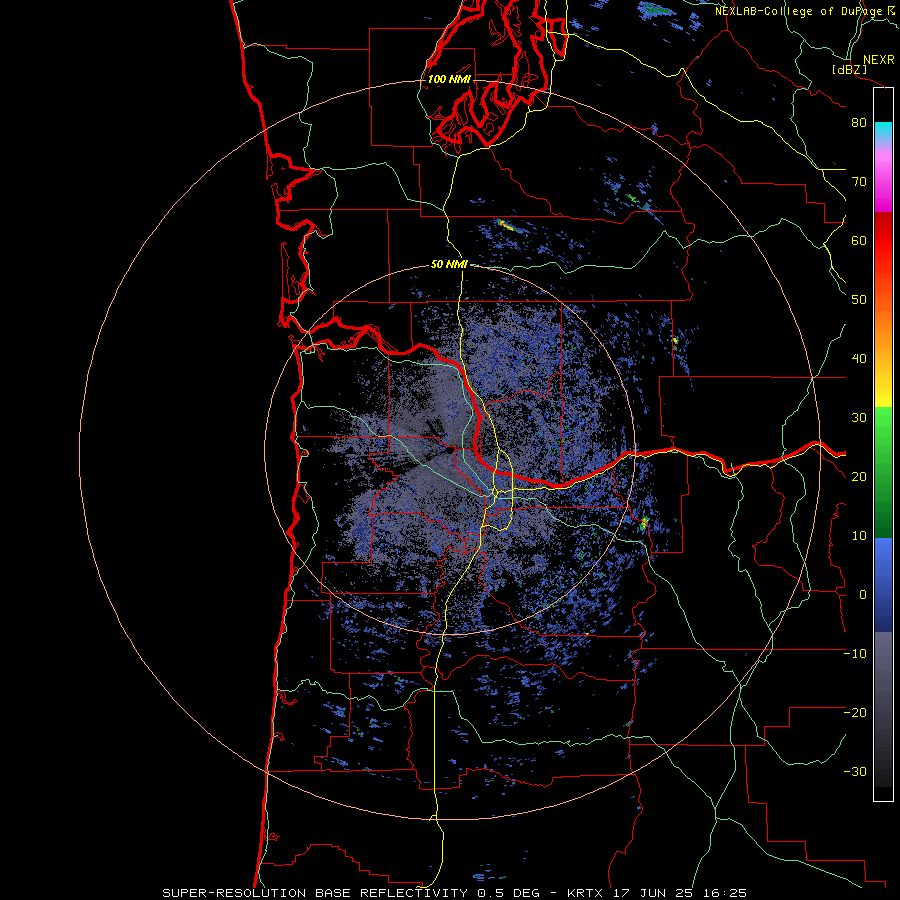Click the bright green band of the color scale
This screenshot has width=900, height=900.
pos(883,428)
